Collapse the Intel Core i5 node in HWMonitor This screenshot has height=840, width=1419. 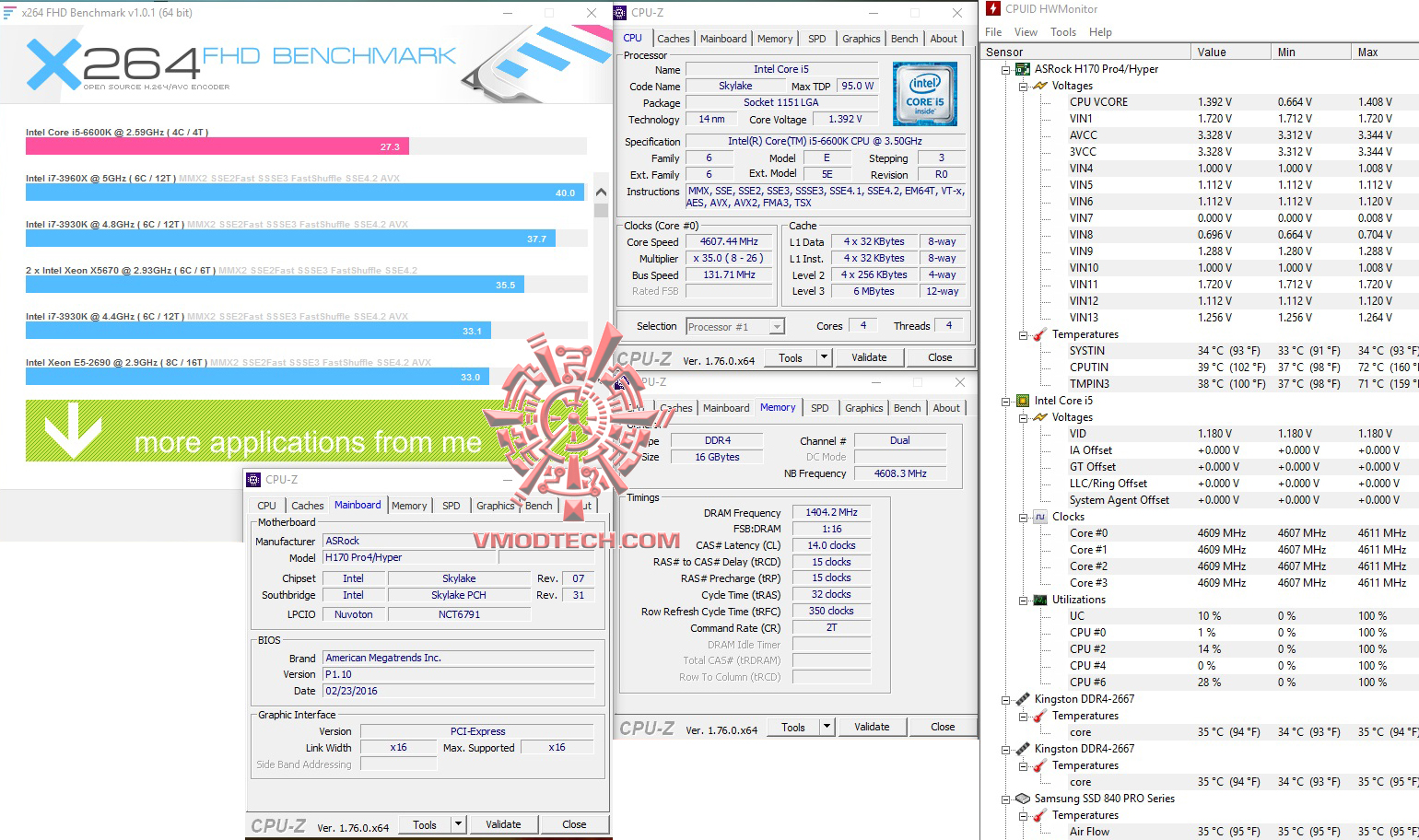point(1006,401)
